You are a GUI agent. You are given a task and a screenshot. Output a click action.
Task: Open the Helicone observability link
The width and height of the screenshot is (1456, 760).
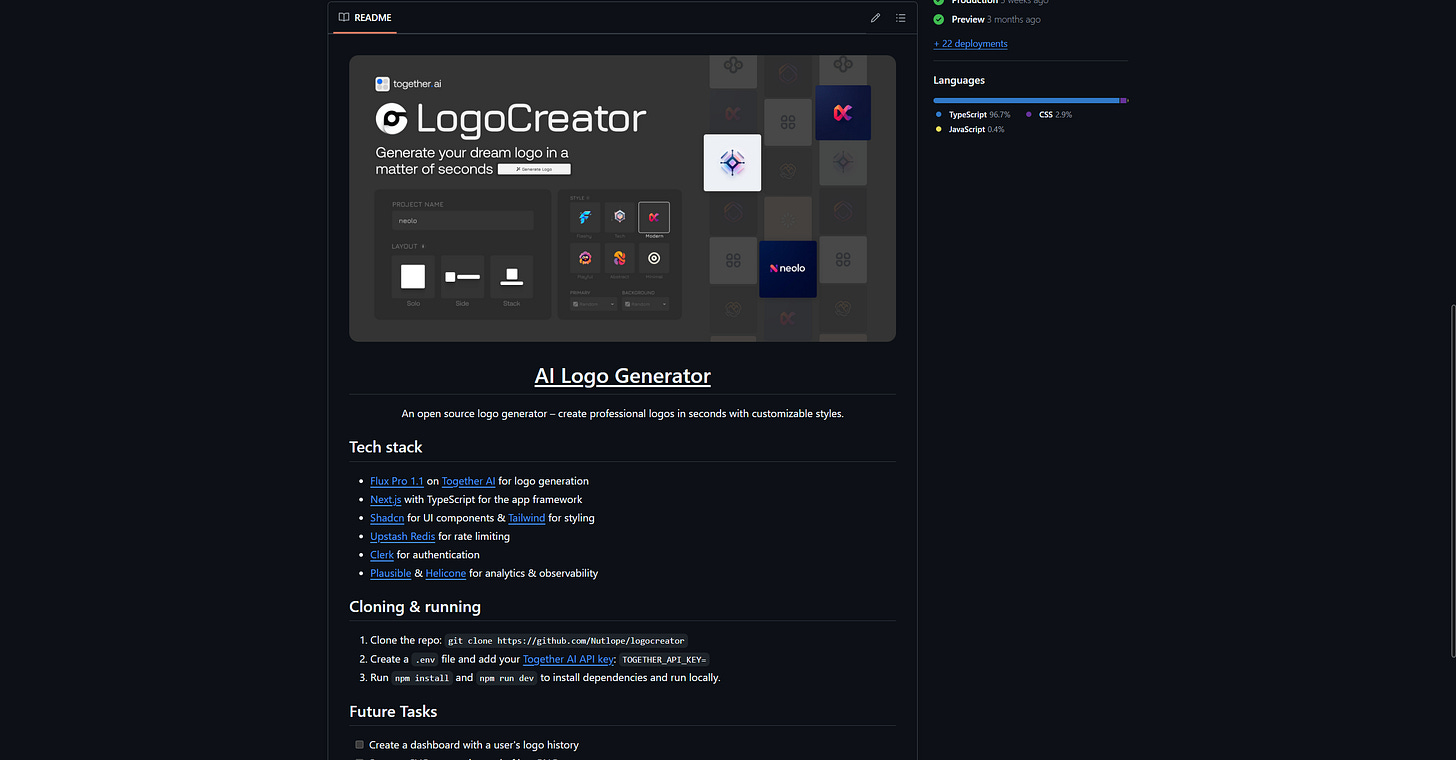[x=446, y=573]
